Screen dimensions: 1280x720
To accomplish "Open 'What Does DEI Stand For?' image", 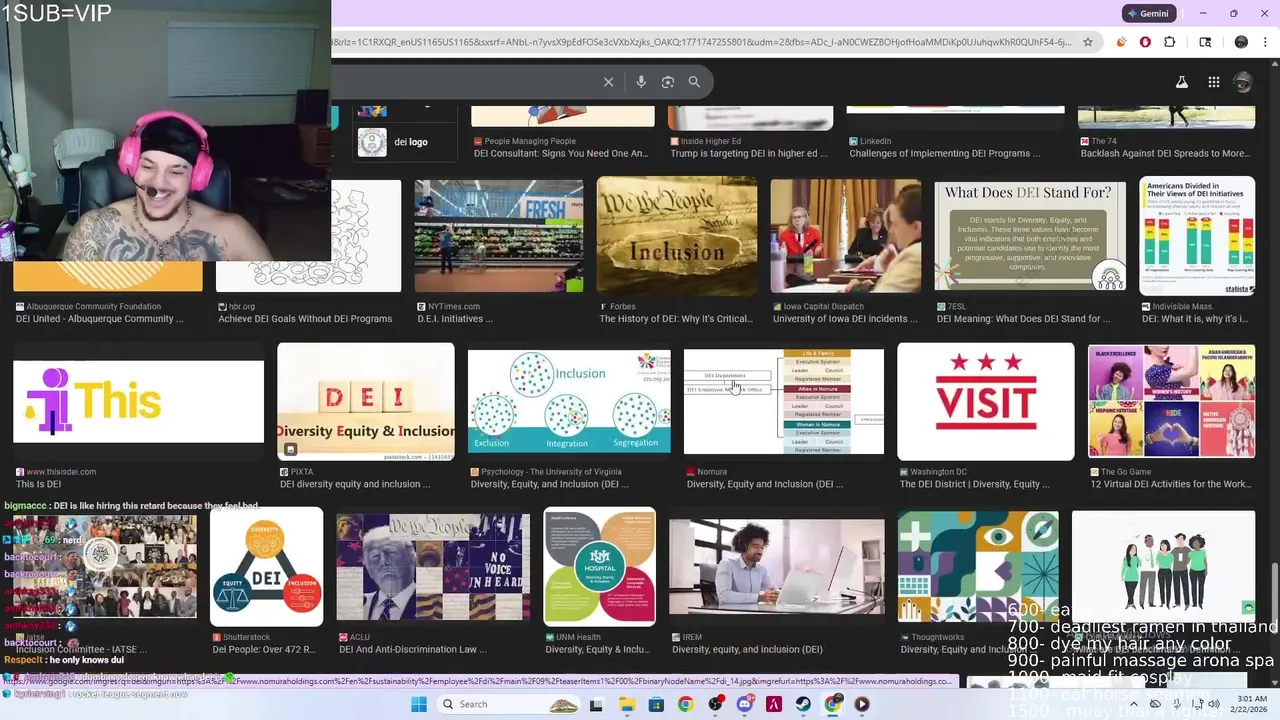I will (1030, 236).
